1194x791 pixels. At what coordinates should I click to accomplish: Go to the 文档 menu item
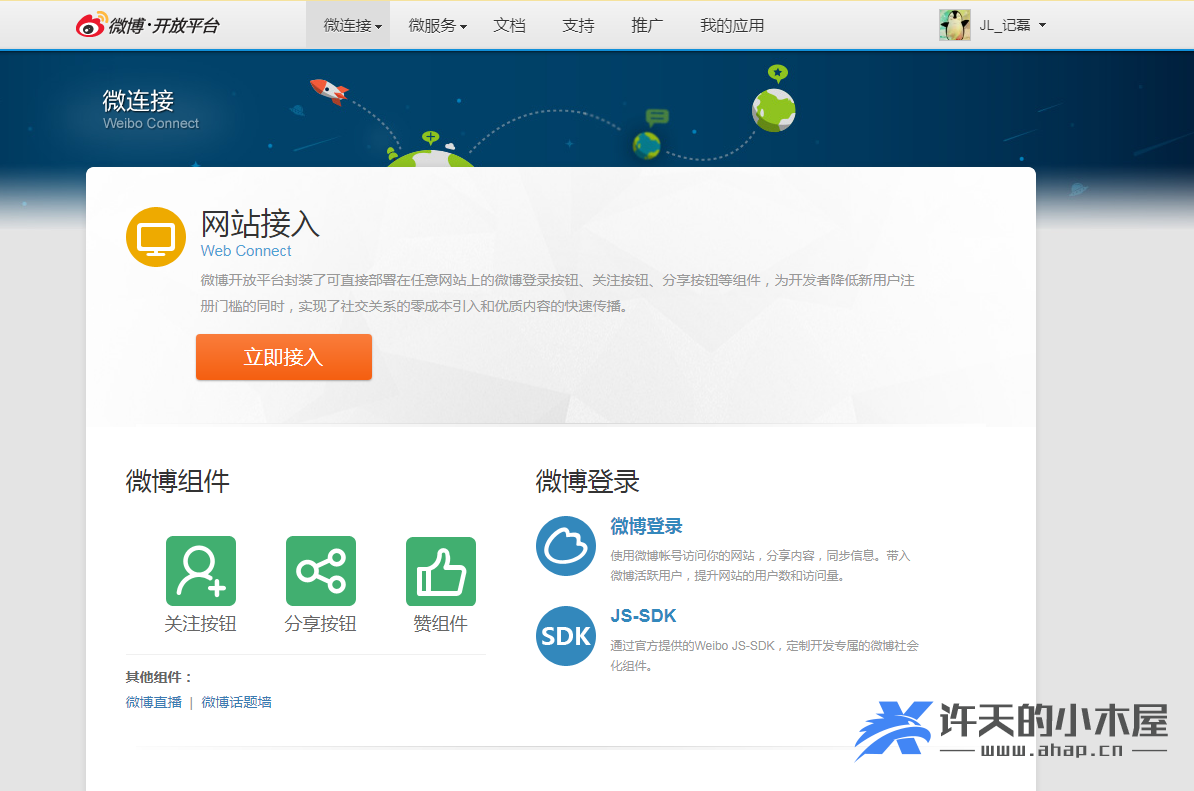(x=509, y=25)
